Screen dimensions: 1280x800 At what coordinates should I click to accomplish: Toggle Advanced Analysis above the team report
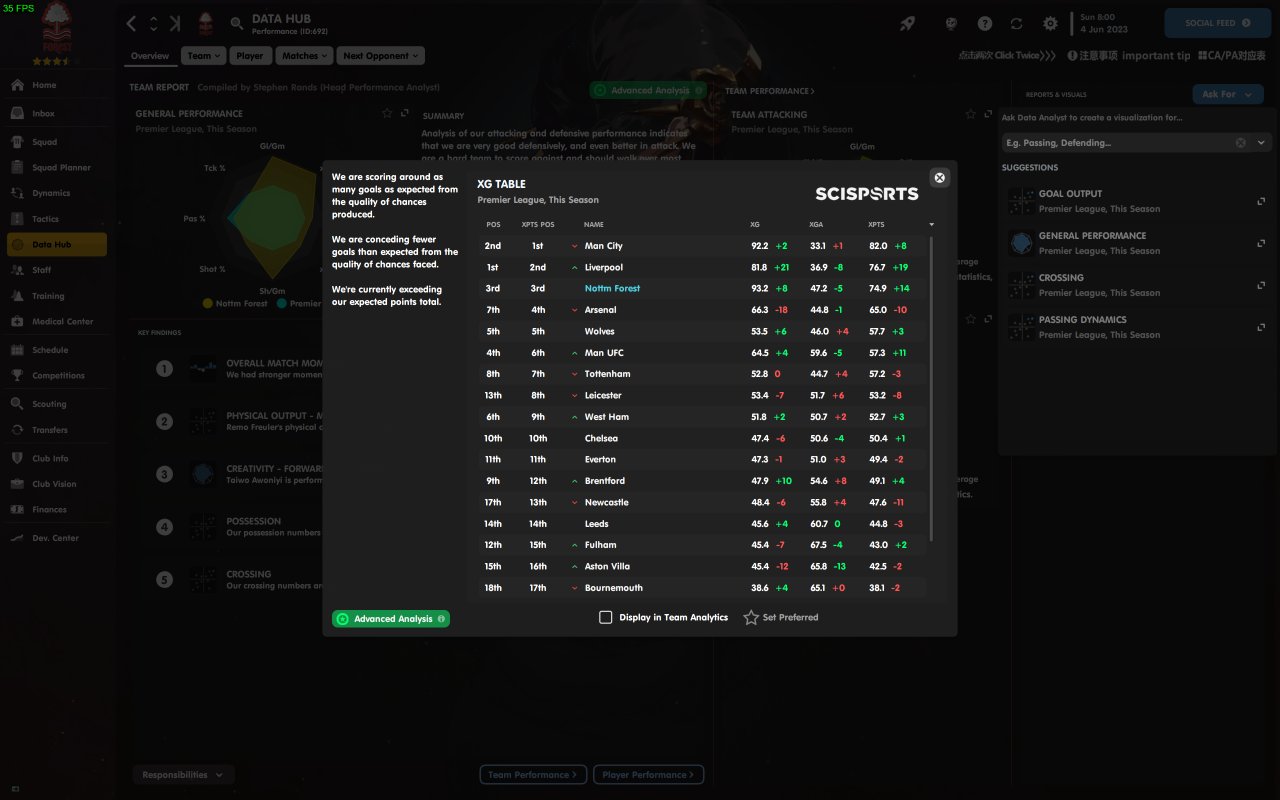click(x=649, y=91)
